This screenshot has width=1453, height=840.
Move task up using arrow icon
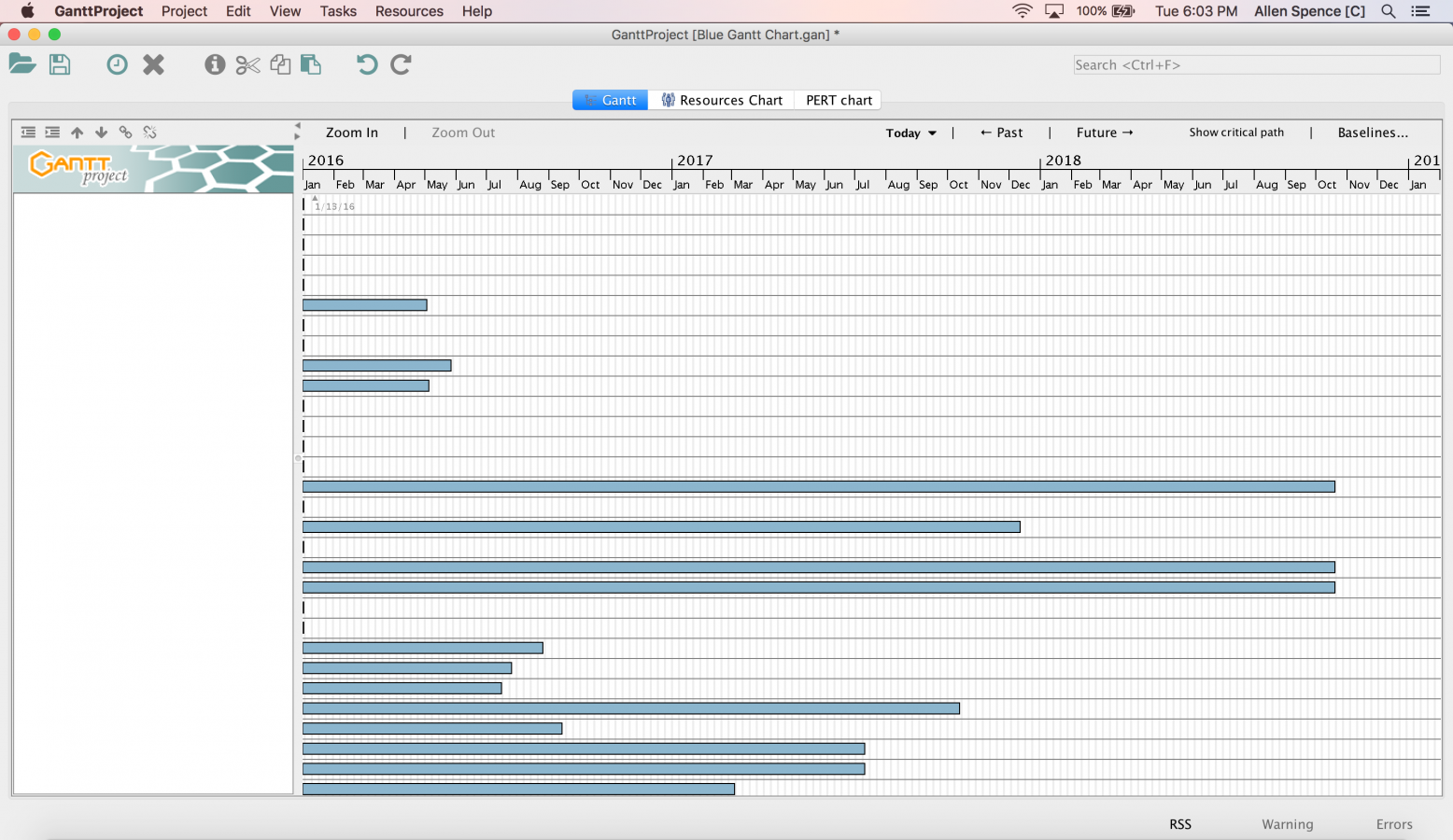click(77, 133)
